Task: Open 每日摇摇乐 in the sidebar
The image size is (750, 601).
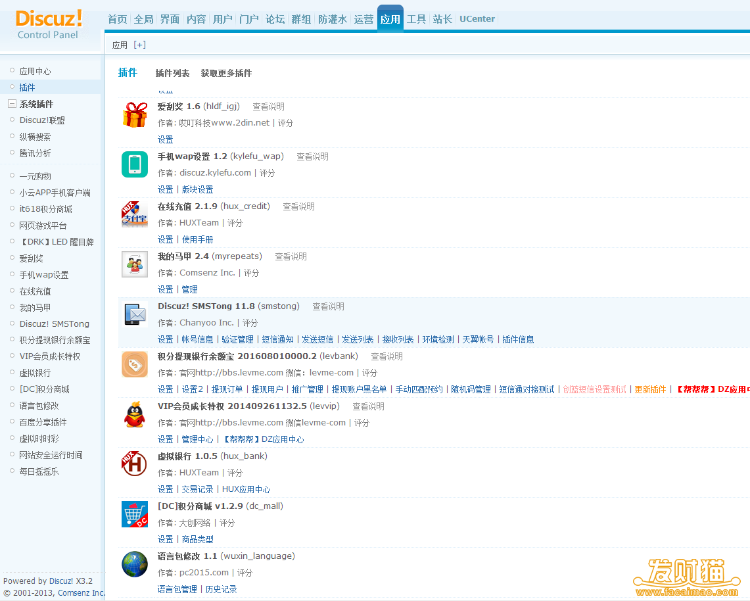Action: point(39,471)
